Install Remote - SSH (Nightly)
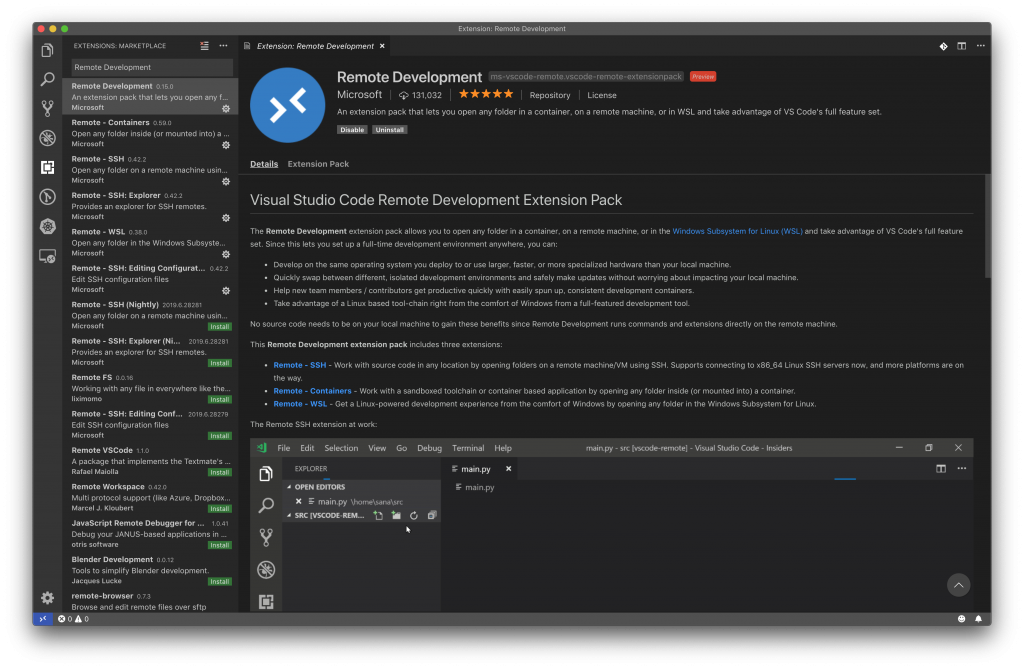1024x669 pixels. pyautogui.click(x=219, y=327)
